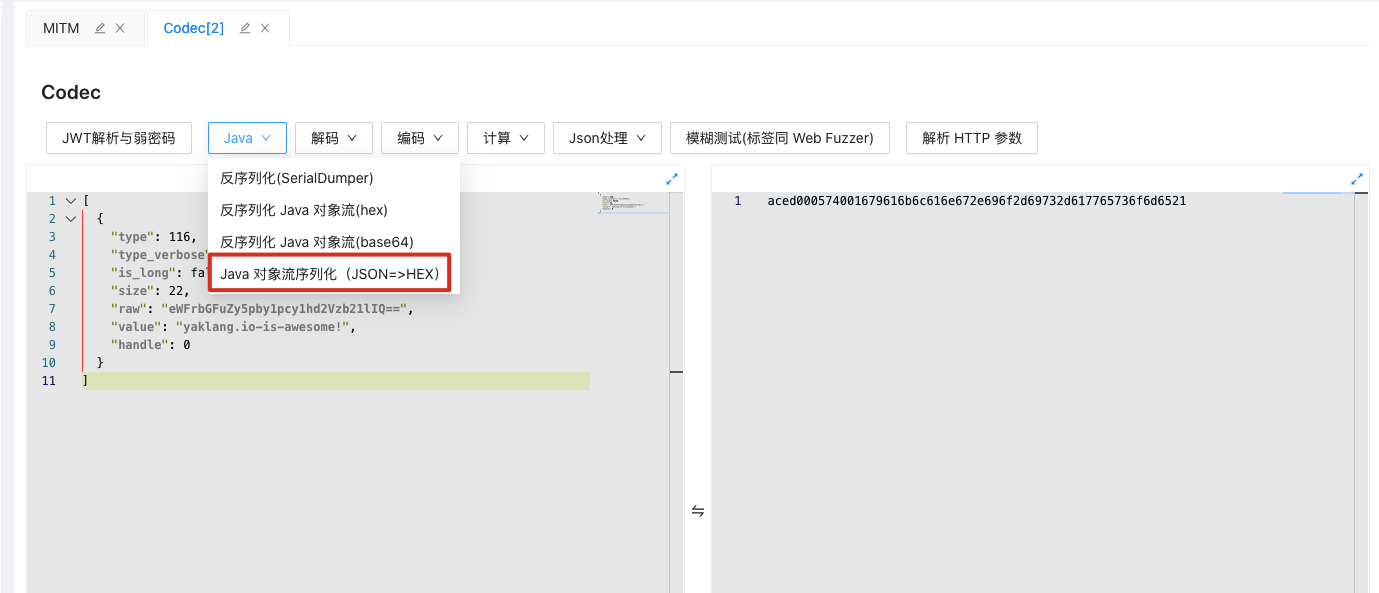
Task: Choose 反序列化 Java 对象流(base64)
Action: pyautogui.click(x=334, y=242)
